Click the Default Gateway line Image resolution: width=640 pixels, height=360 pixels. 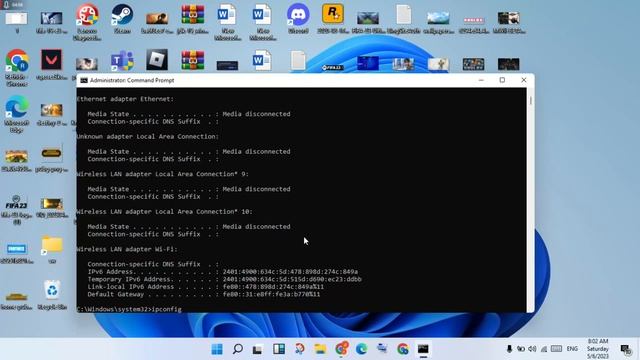pos(204,294)
